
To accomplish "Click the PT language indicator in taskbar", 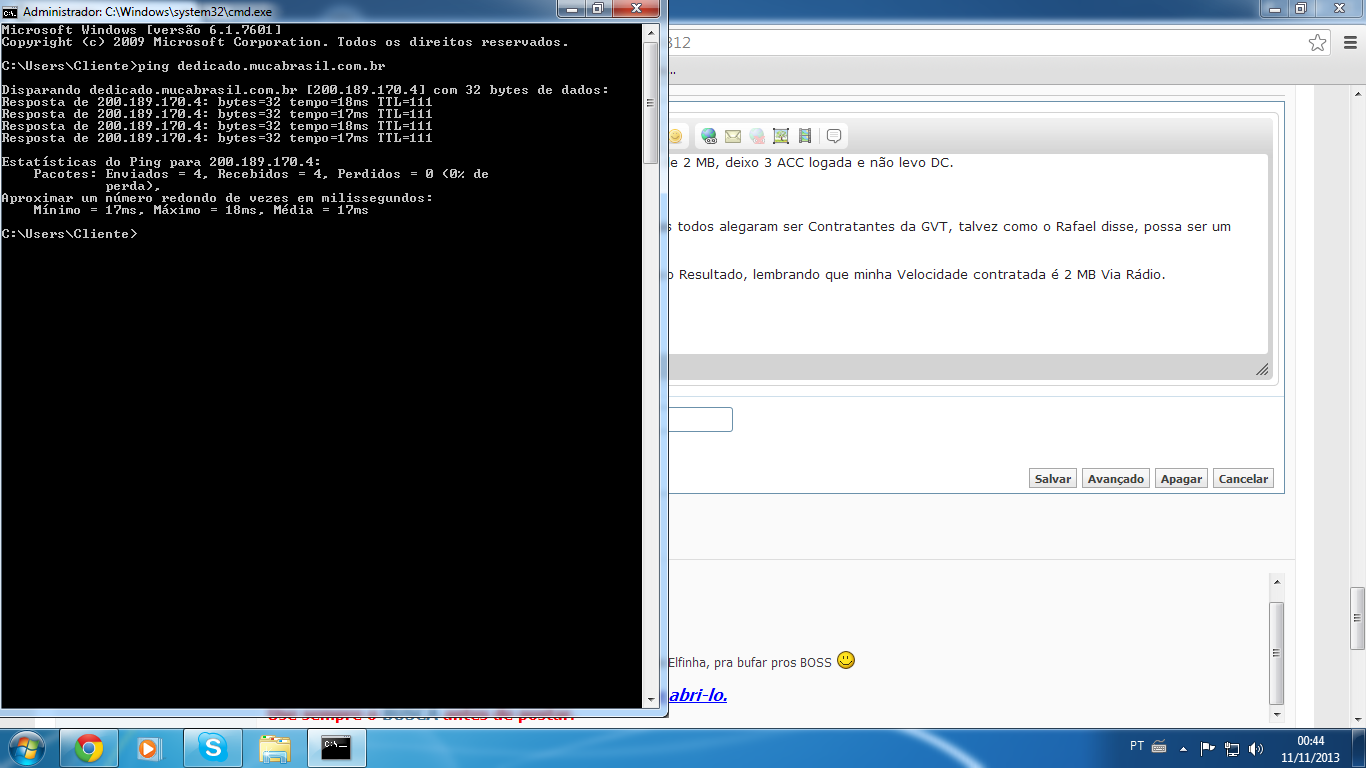I will coord(1137,746).
